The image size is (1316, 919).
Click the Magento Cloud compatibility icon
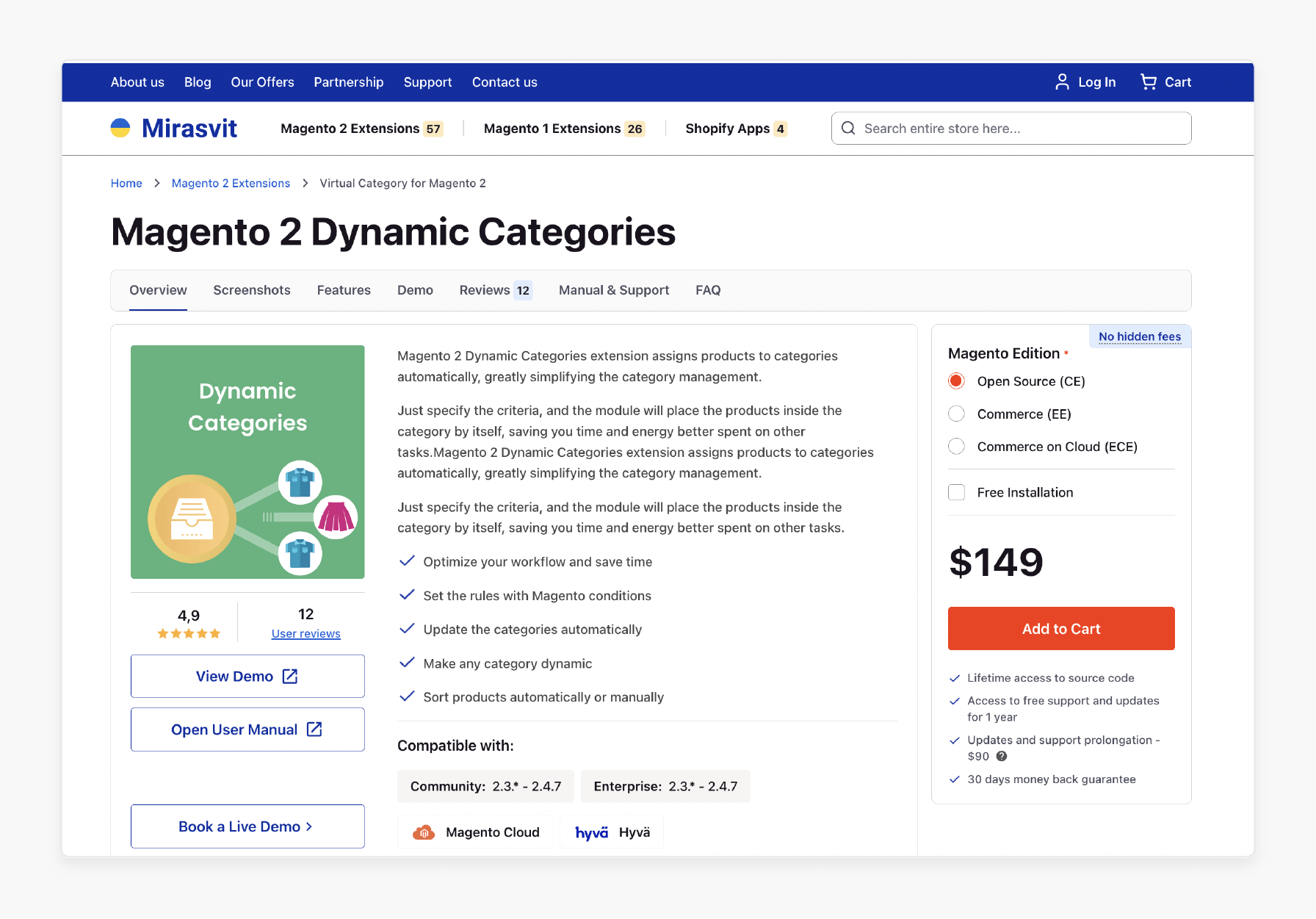(x=424, y=832)
